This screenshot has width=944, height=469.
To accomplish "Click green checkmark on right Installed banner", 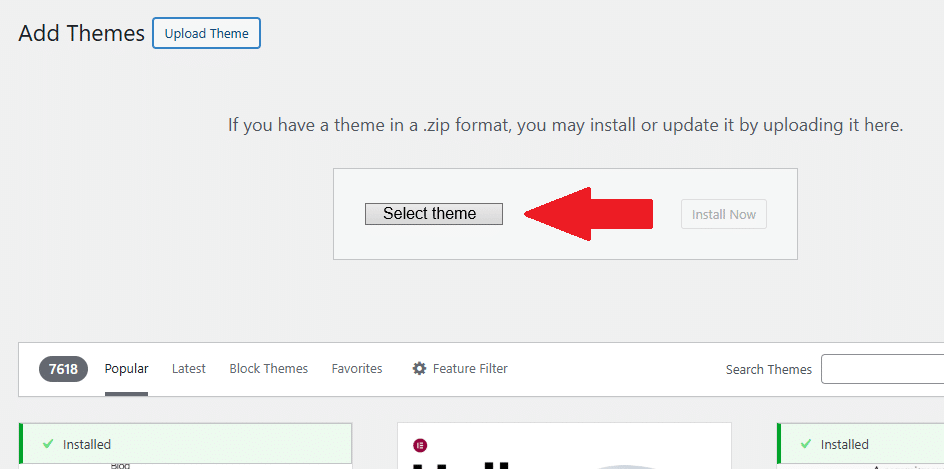I will pos(806,444).
